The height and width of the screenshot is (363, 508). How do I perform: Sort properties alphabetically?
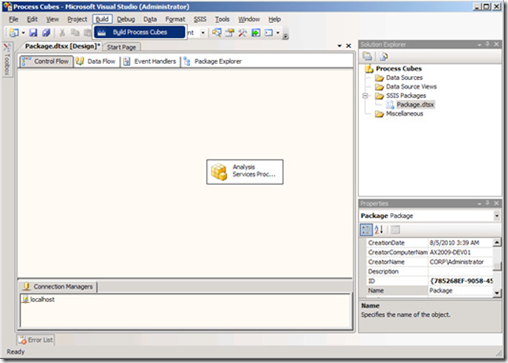click(x=379, y=229)
